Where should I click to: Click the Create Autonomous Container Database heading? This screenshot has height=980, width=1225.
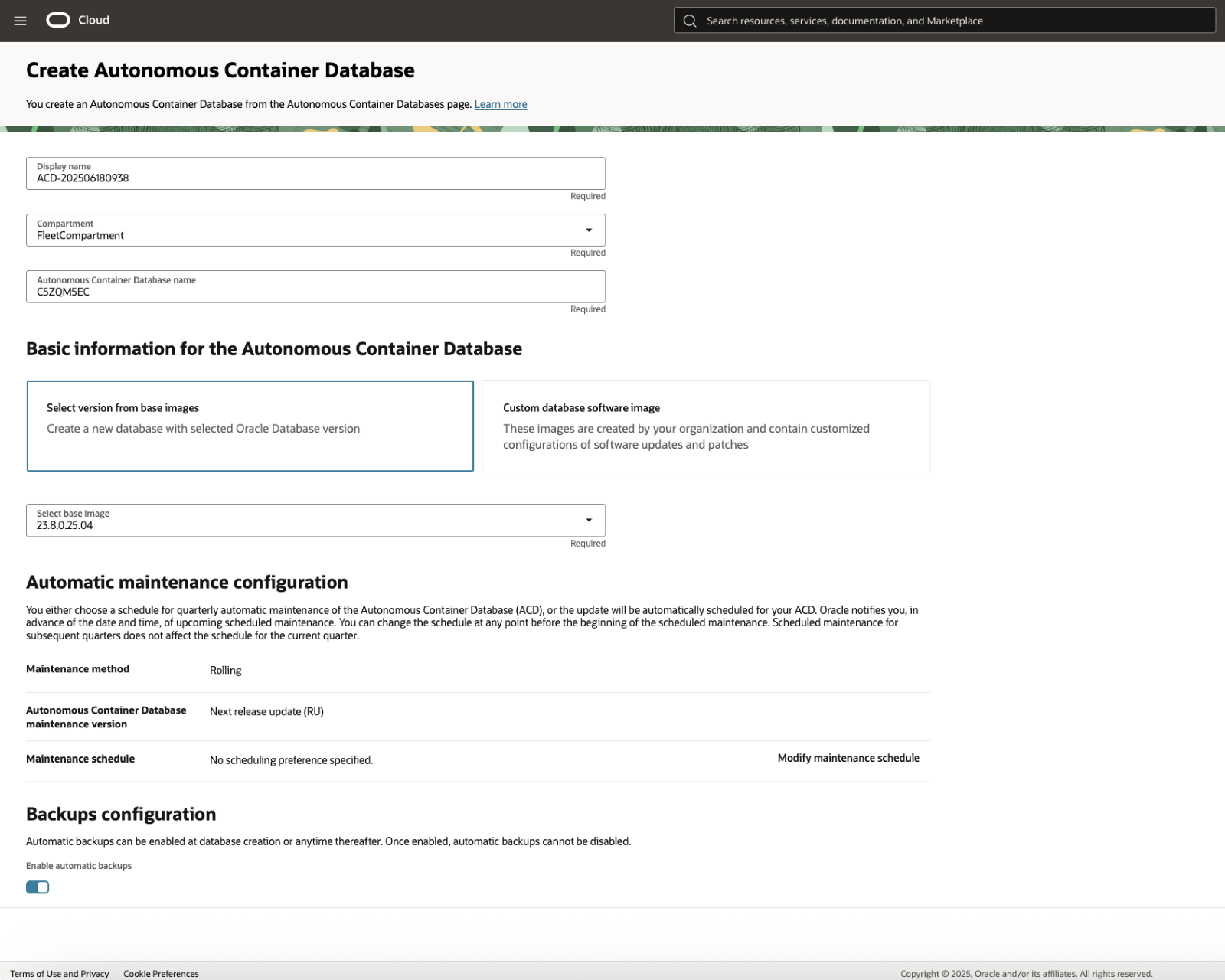click(220, 70)
